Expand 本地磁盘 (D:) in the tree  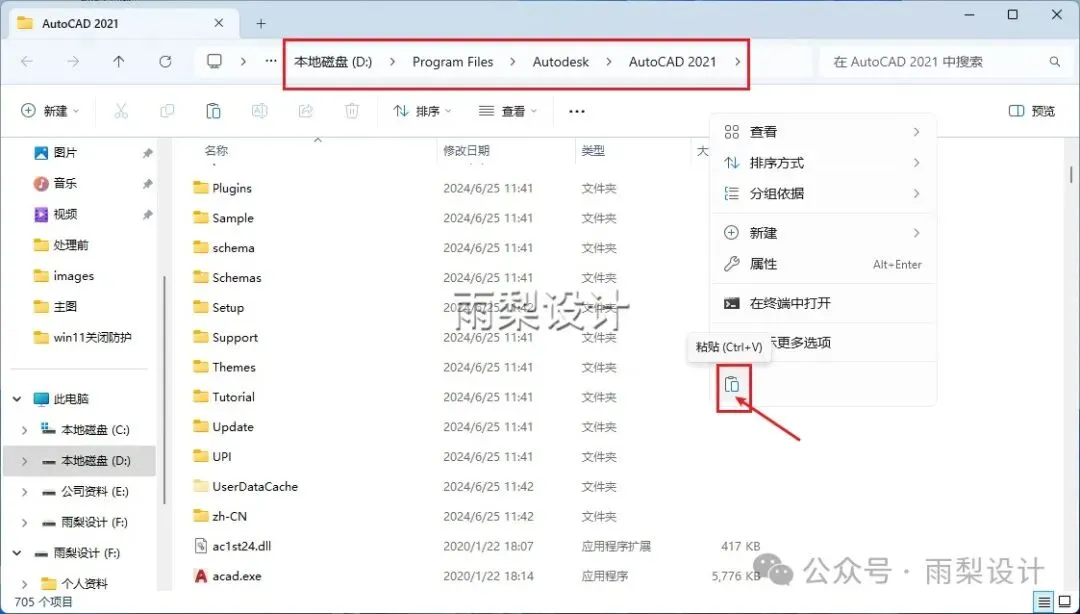(25, 461)
